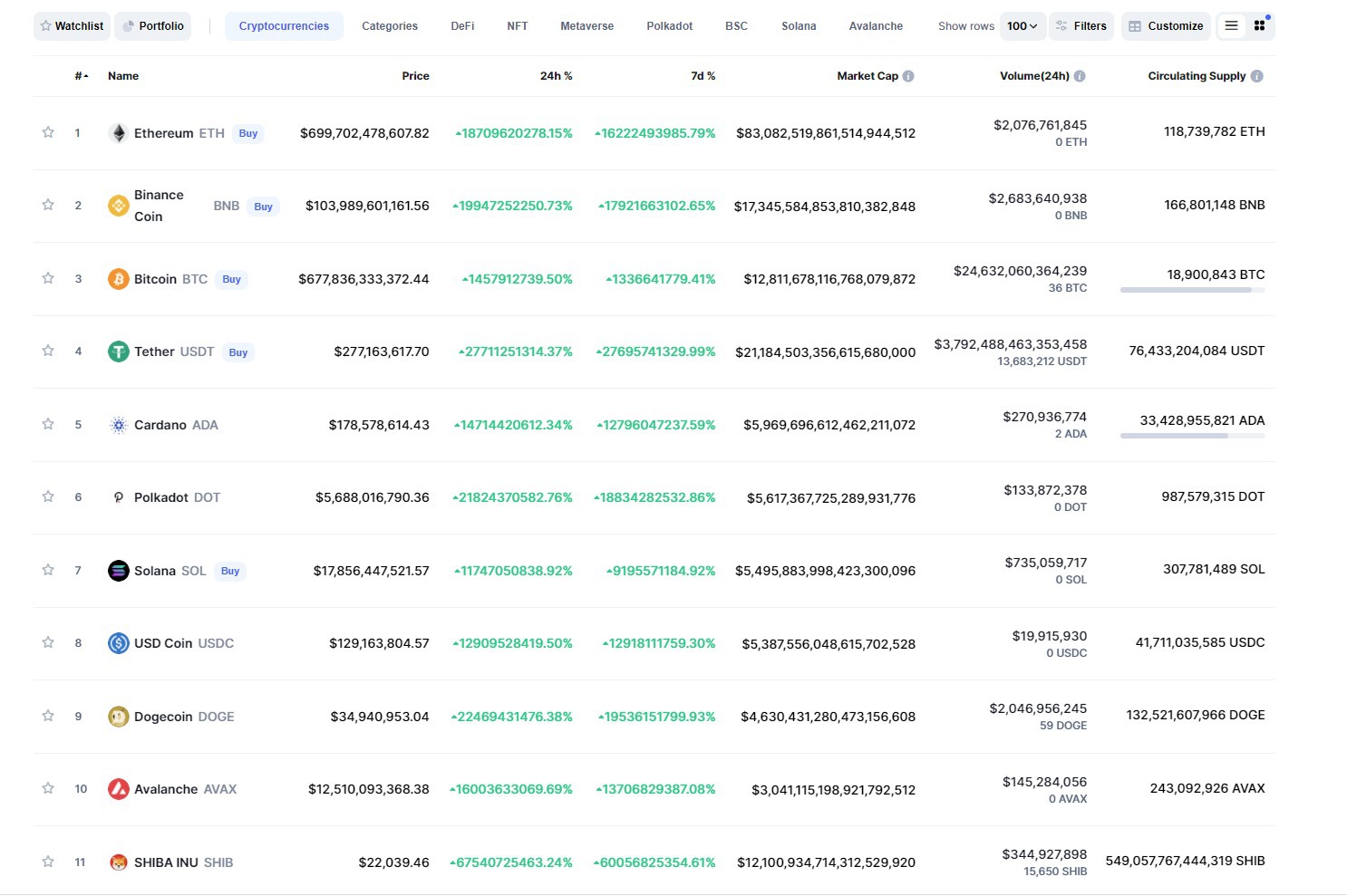This screenshot has height=896, width=1347.
Task: Open the Metaverse tab
Action: (586, 26)
